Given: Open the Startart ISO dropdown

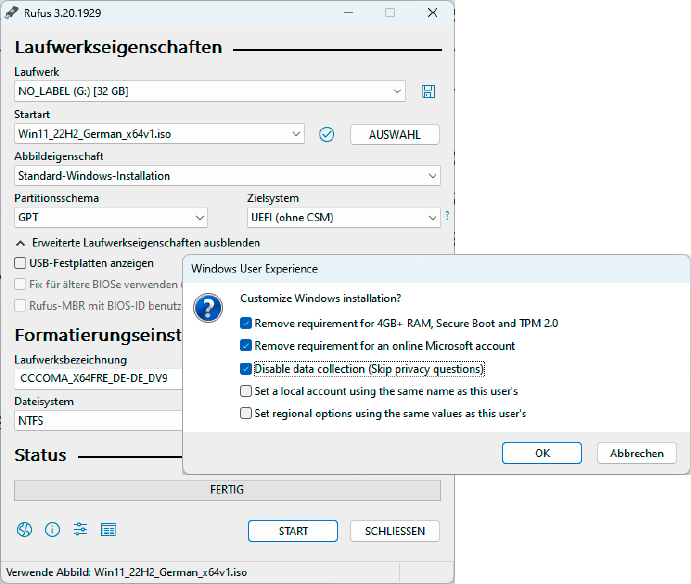Looking at the screenshot, I should pos(159,134).
